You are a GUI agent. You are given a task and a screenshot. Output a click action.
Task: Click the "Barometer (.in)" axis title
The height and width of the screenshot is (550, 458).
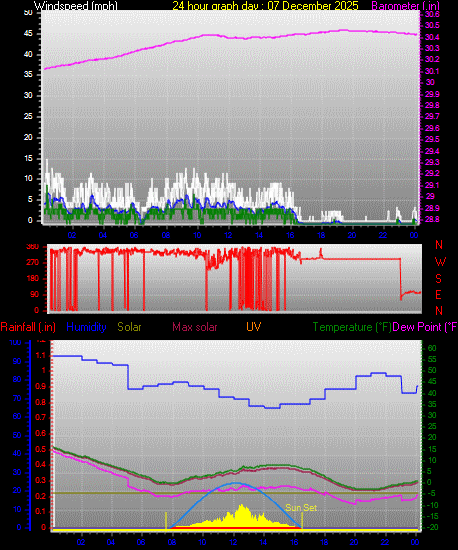pyautogui.click(x=405, y=6)
